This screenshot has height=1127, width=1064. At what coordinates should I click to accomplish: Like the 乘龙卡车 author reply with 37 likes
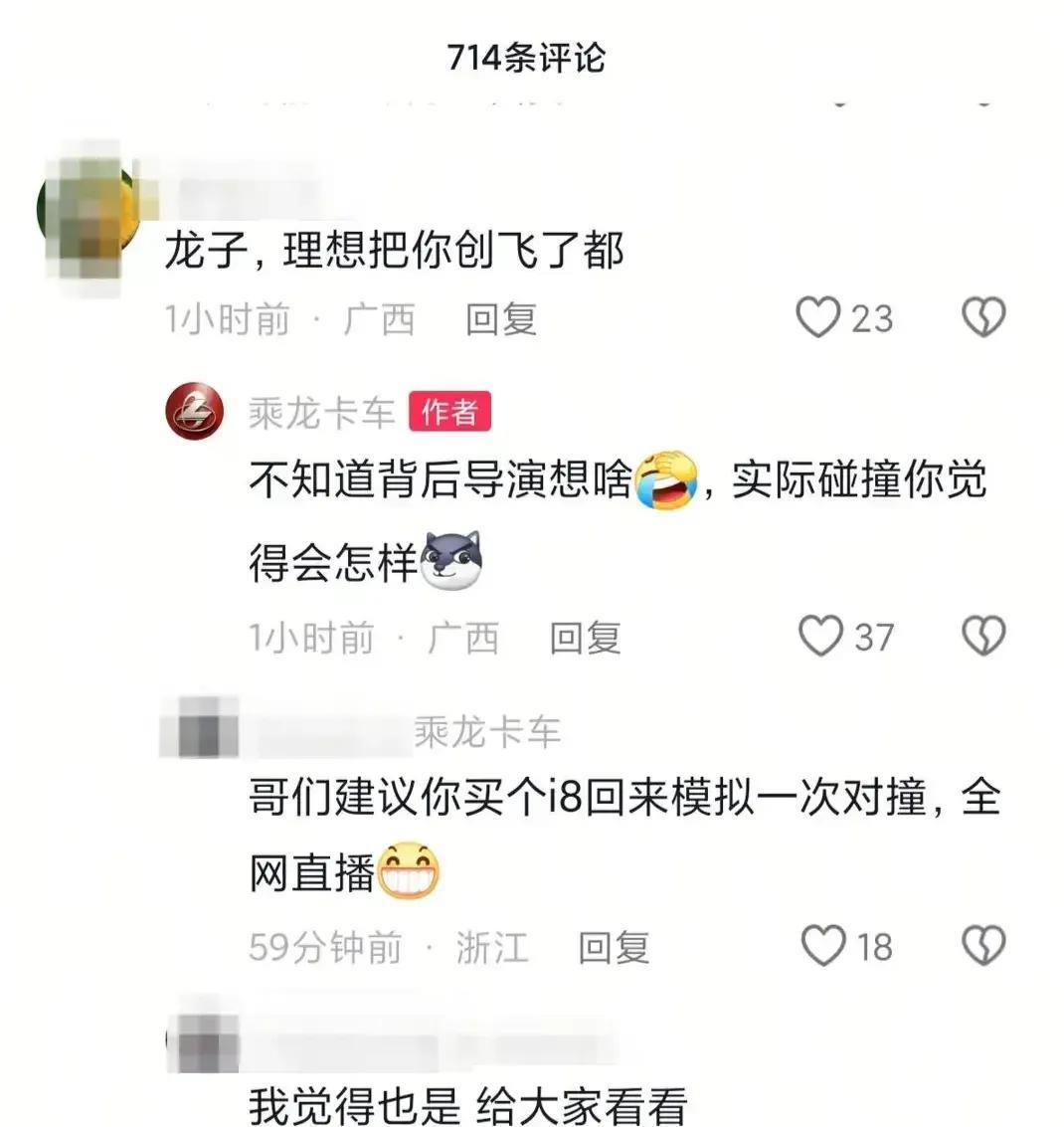820,636
